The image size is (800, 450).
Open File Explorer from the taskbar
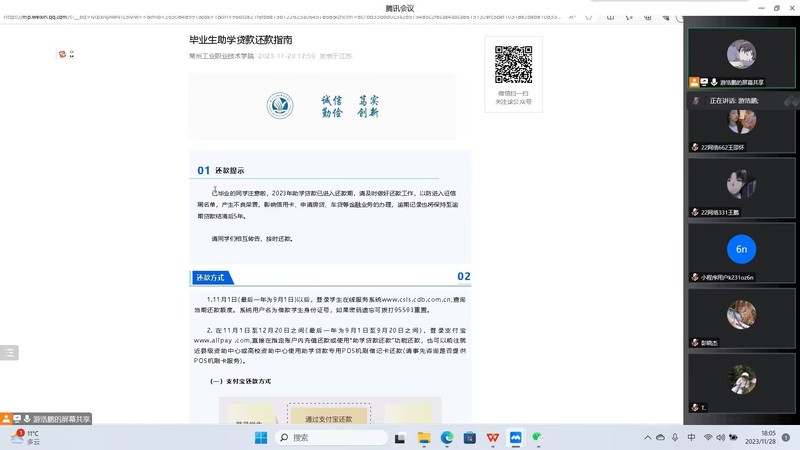[424, 438]
